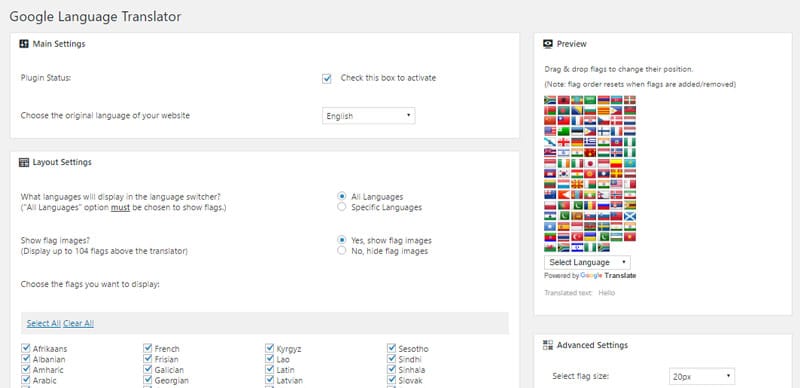Click the Zimbabwean flag in the preview
Screen dimensions: 800x388
tap(630, 205)
